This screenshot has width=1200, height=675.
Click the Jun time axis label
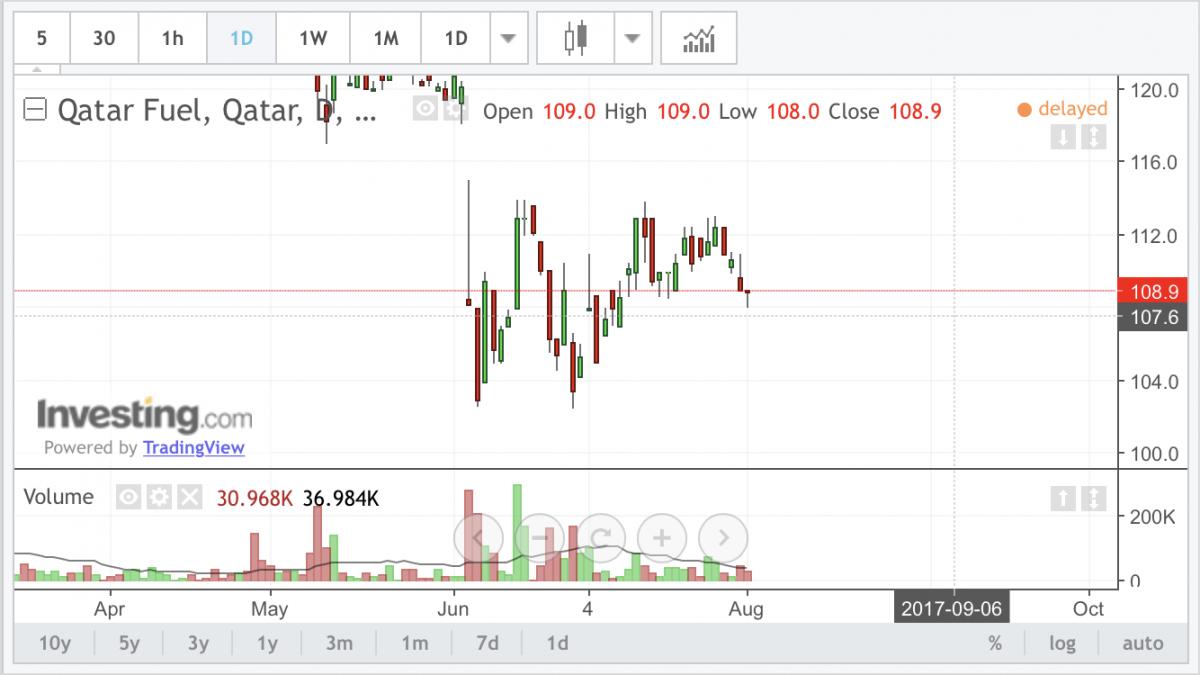click(x=453, y=608)
